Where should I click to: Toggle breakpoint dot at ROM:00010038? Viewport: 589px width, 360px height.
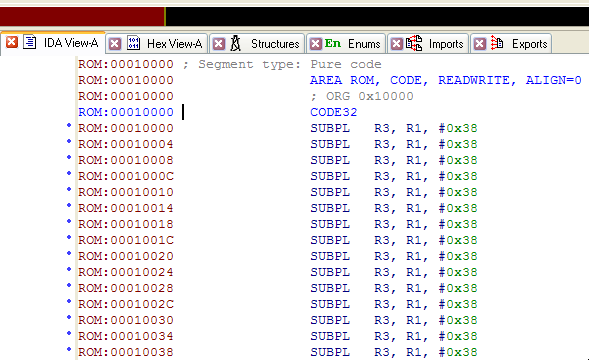69,349
